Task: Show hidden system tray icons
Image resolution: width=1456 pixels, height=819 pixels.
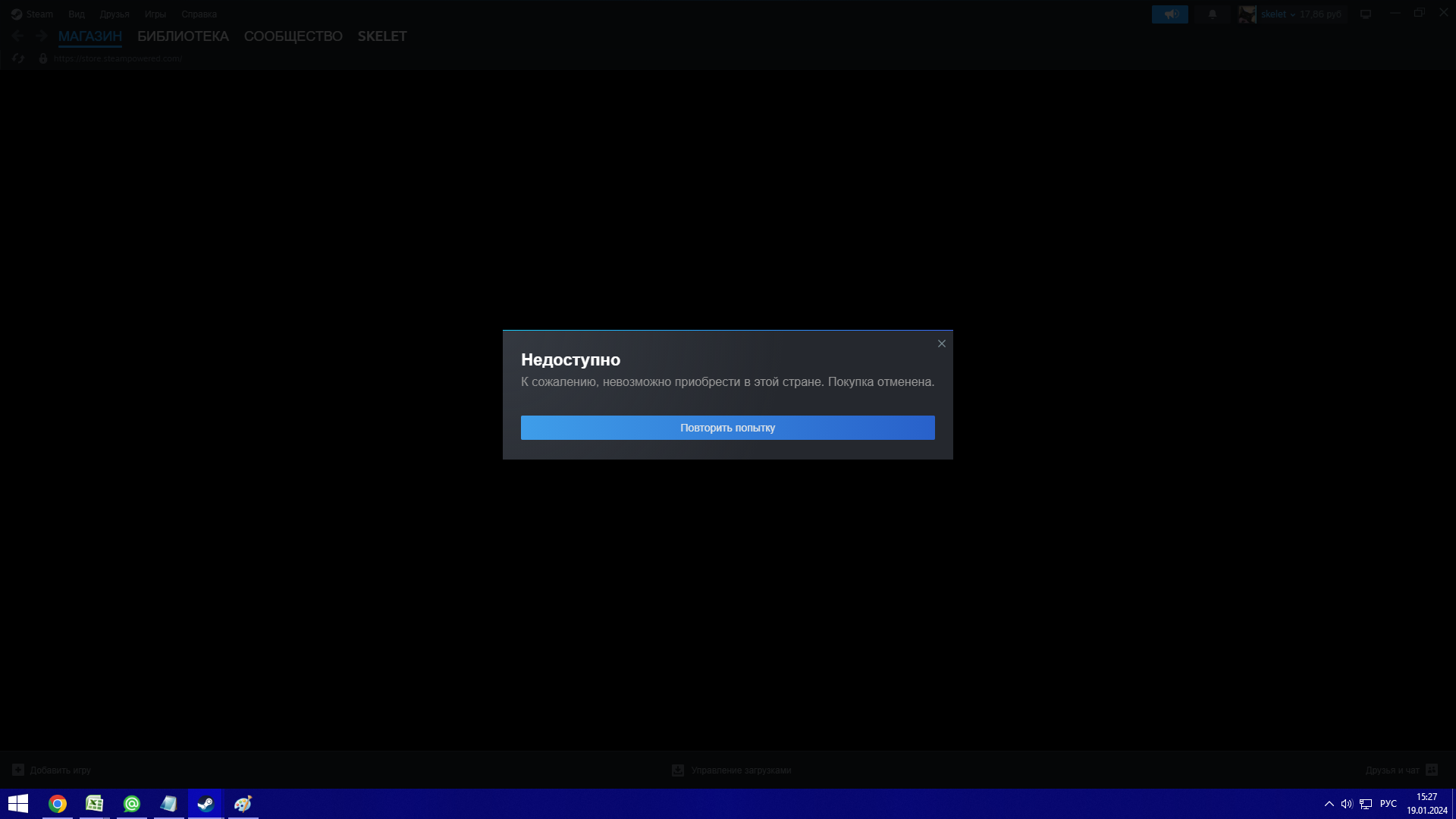Action: coord(1329,804)
